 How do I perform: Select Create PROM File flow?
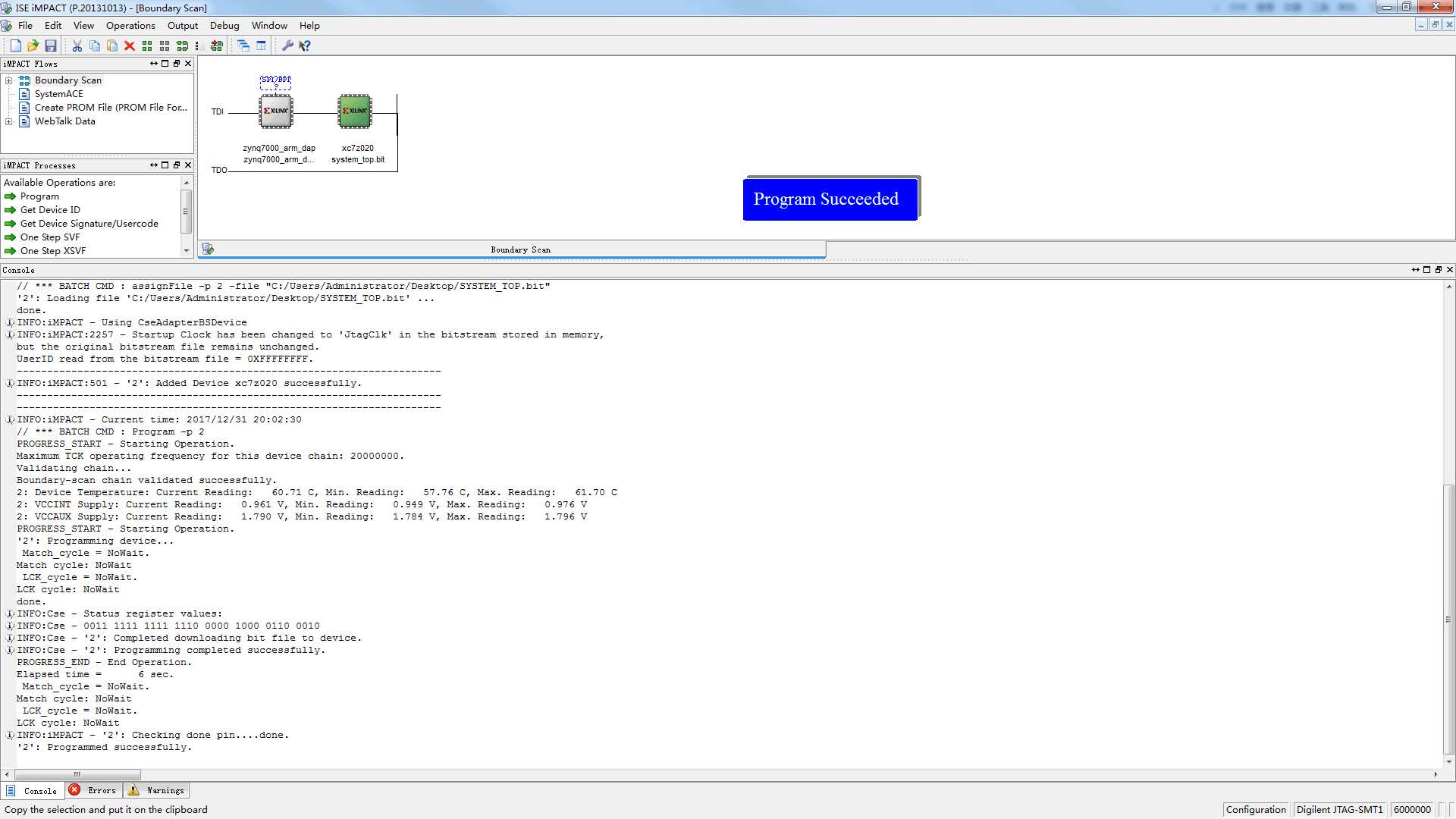[x=111, y=108]
